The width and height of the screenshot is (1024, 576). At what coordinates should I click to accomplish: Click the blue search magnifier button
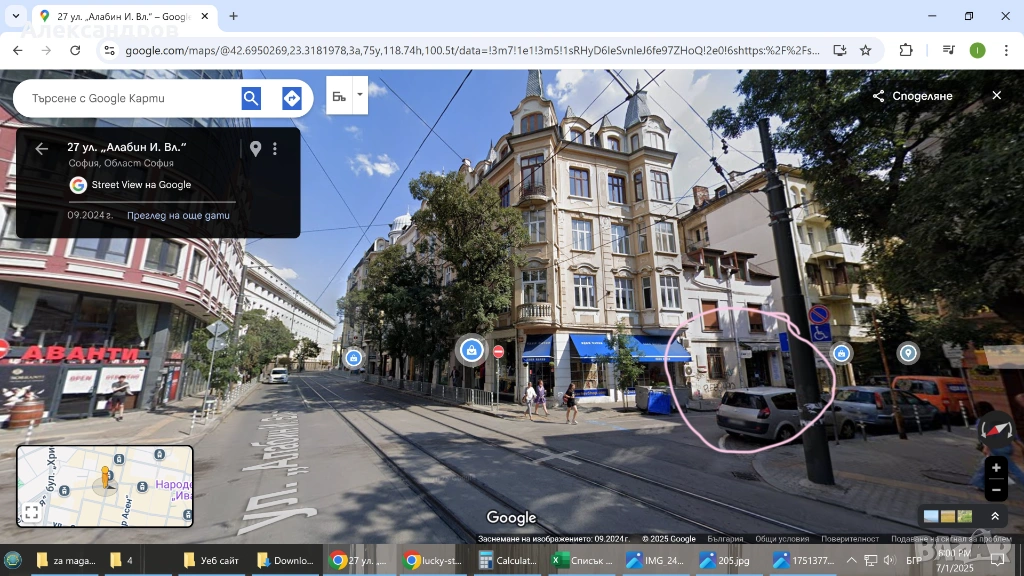coord(251,98)
